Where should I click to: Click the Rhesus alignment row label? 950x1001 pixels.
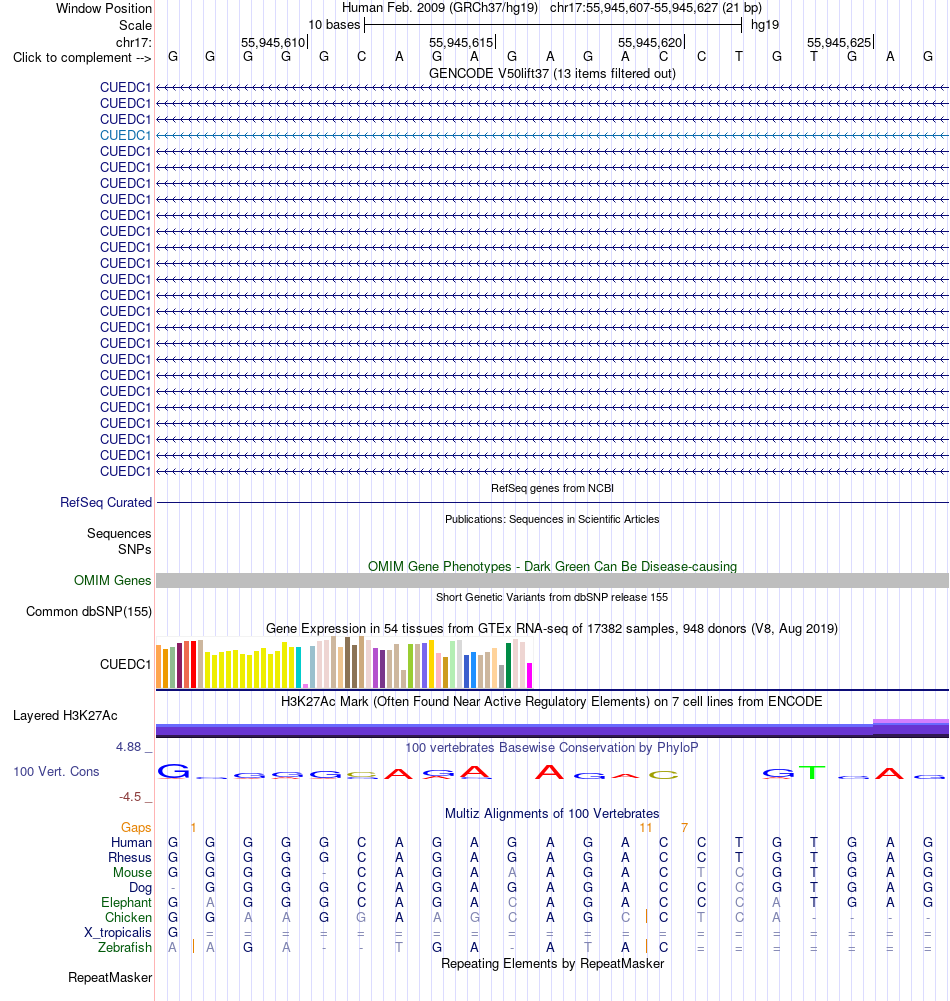[130, 857]
